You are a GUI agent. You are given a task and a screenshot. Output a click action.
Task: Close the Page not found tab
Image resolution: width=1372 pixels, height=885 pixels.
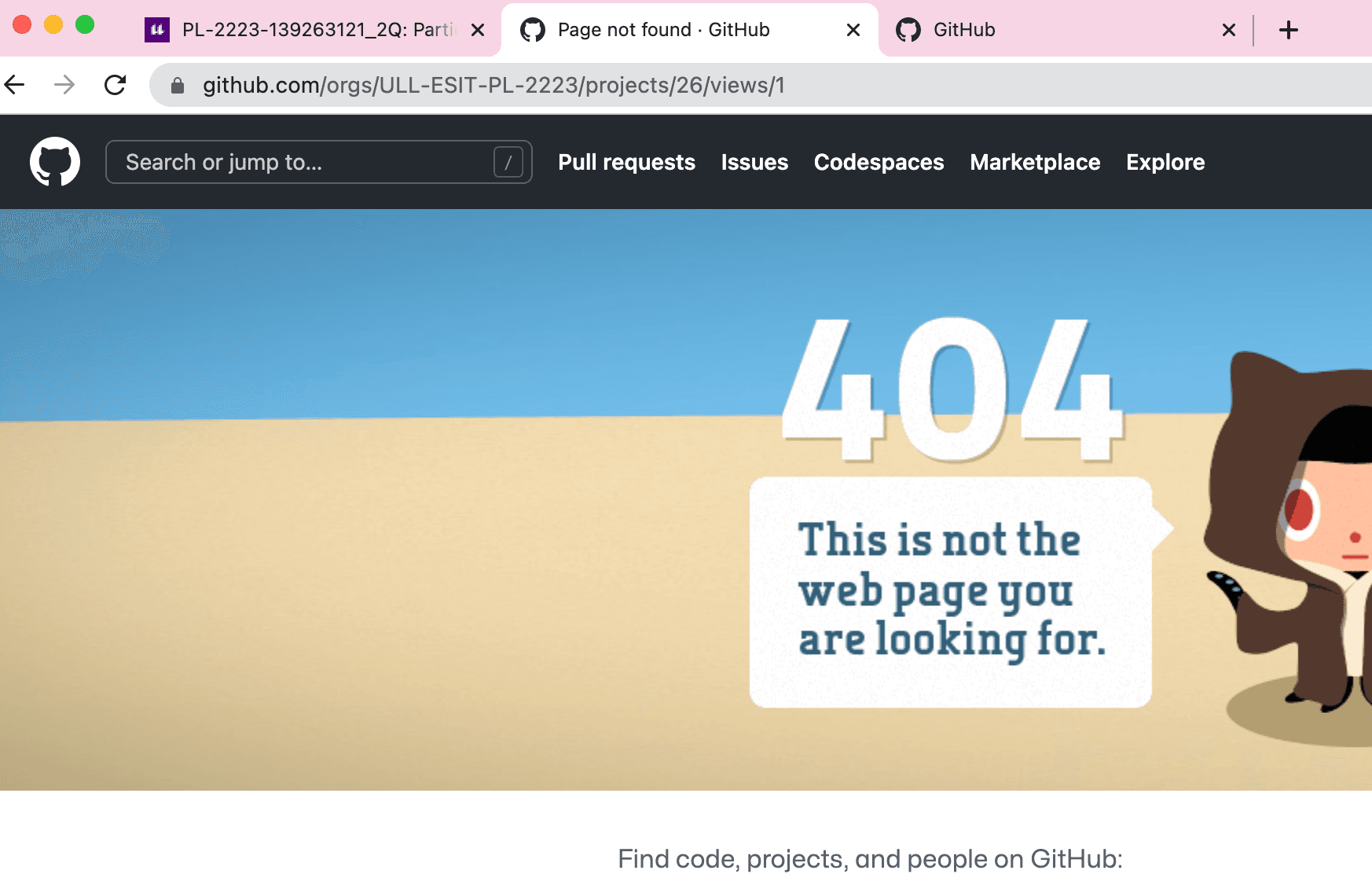click(853, 31)
